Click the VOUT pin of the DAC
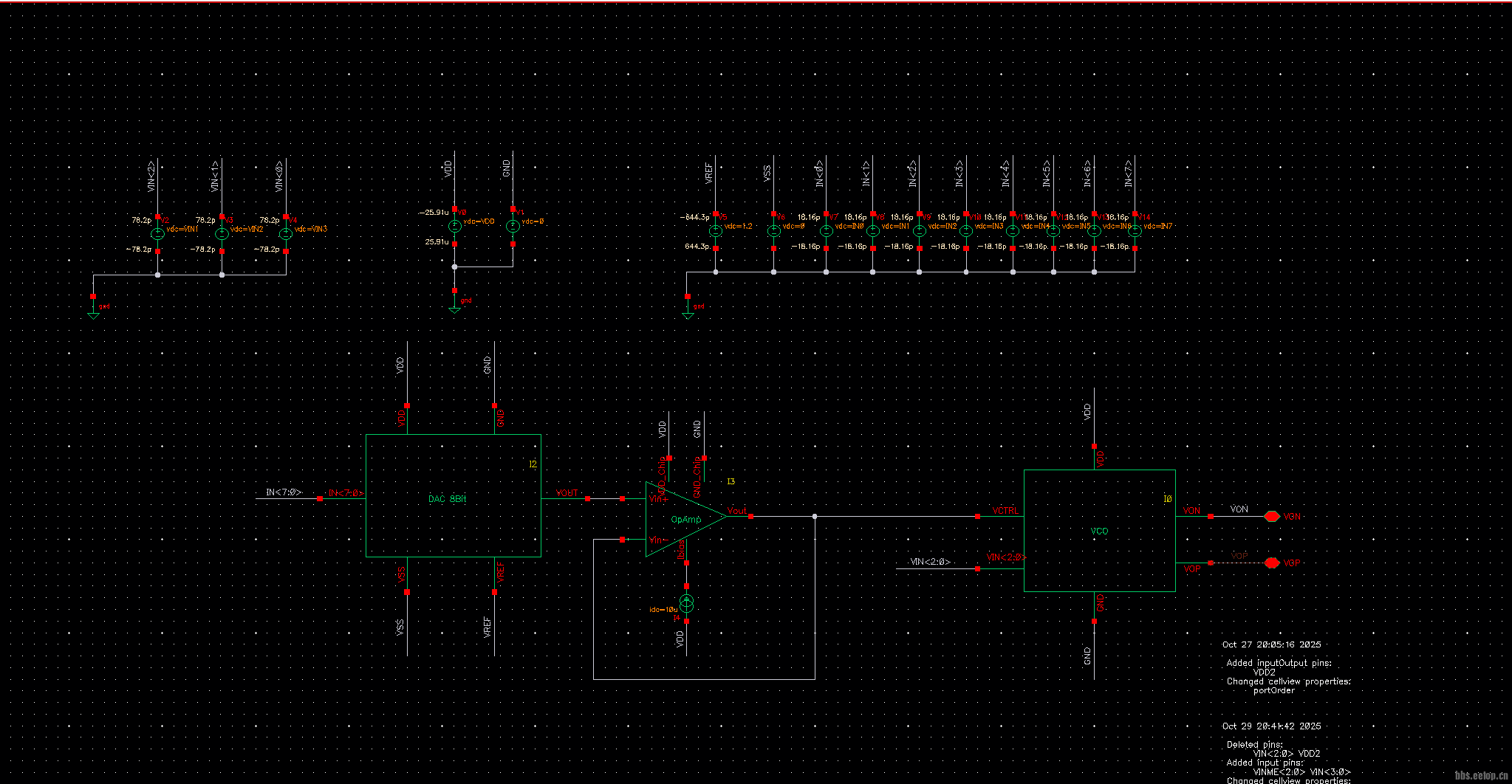Image resolution: width=1512 pixels, height=784 pixels. coord(587,499)
